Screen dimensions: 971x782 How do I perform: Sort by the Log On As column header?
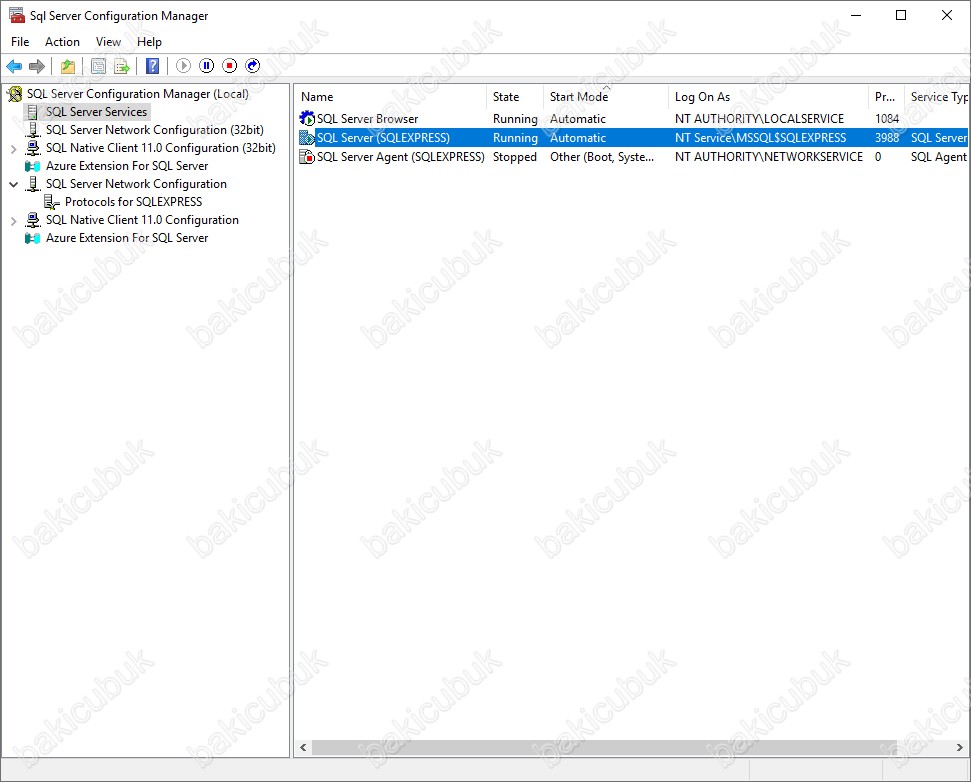point(768,97)
